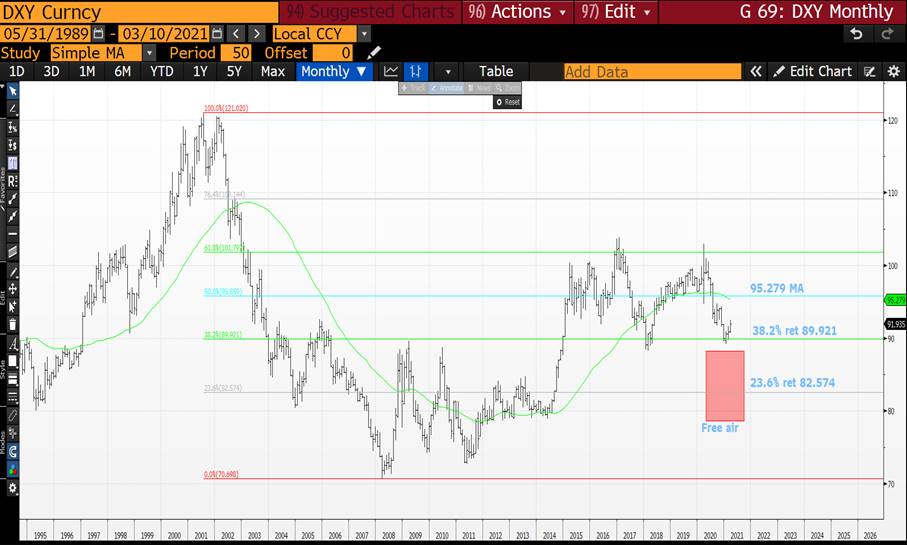Select the Fibonacci retracement tool
This screenshot has height=545, width=907.
coord(12,163)
